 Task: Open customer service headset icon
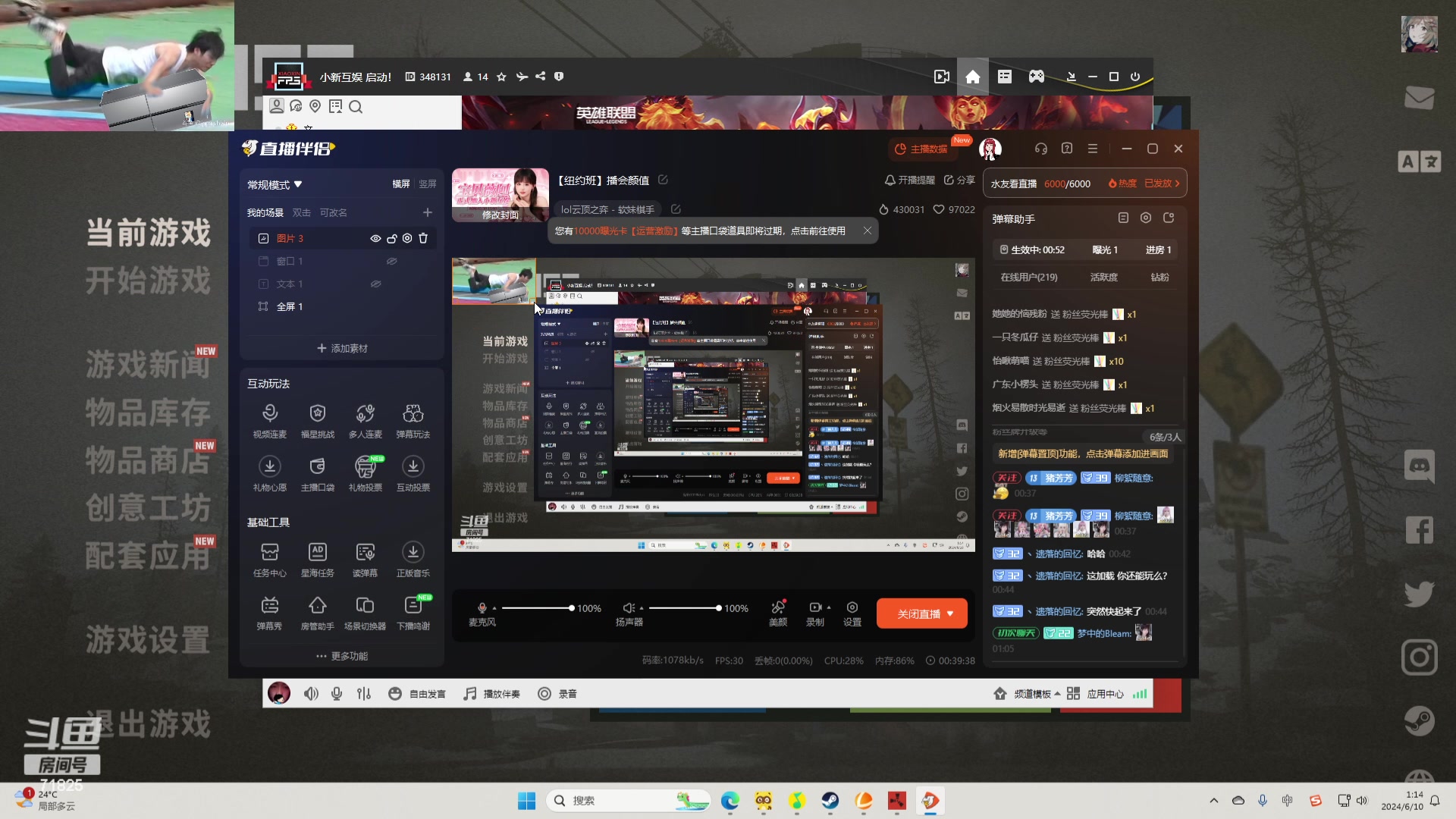[1041, 149]
